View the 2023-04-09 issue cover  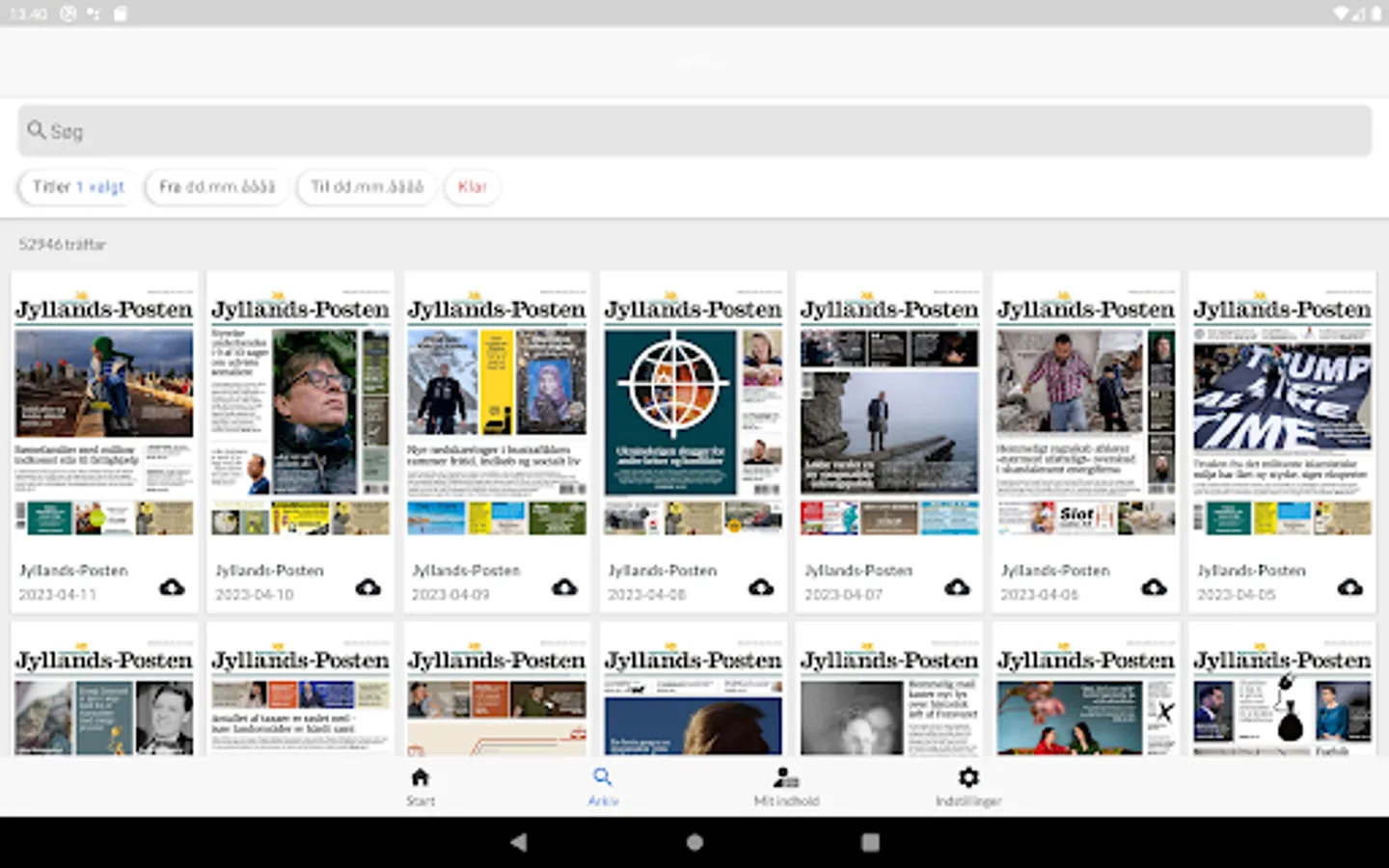tap(497, 413)
